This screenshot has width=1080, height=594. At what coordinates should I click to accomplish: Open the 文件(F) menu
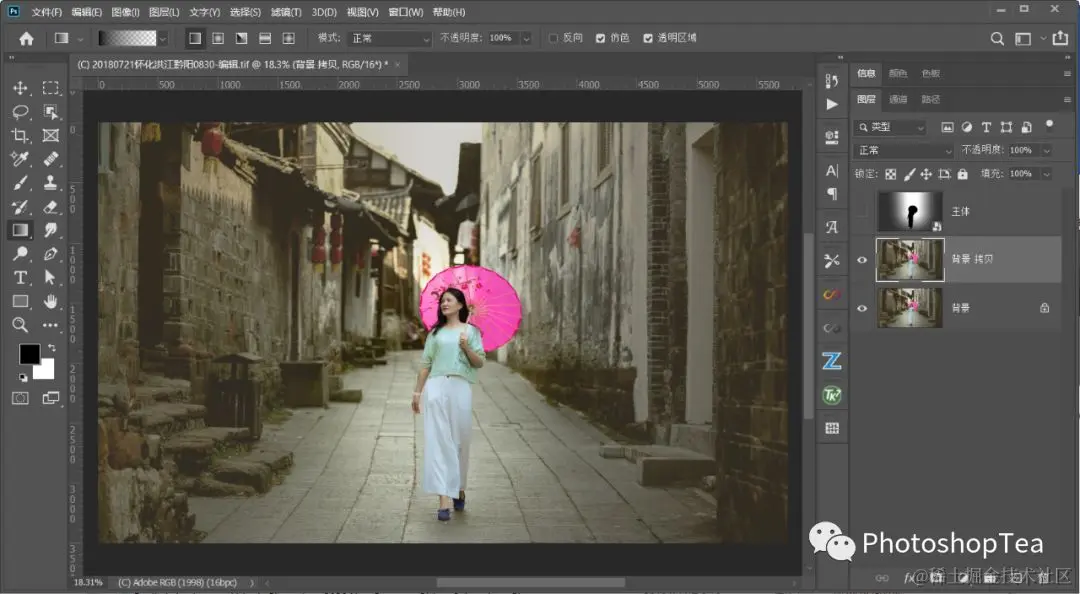46,12
